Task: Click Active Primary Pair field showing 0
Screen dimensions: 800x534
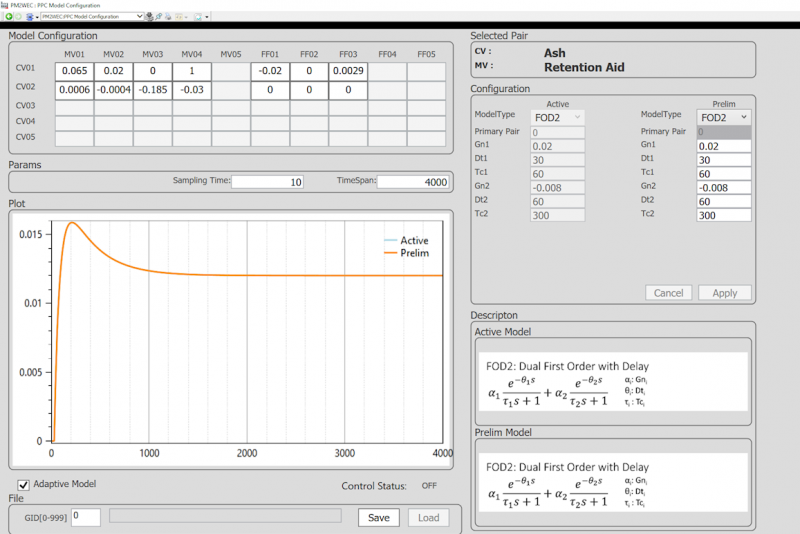Action: point(558,132)
